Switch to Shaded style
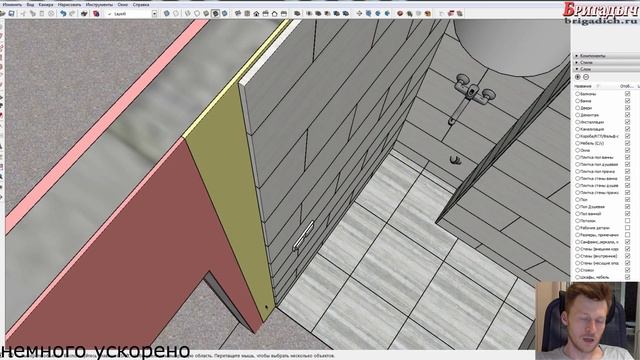Screen dimensions: 640x360 (206, 13)
